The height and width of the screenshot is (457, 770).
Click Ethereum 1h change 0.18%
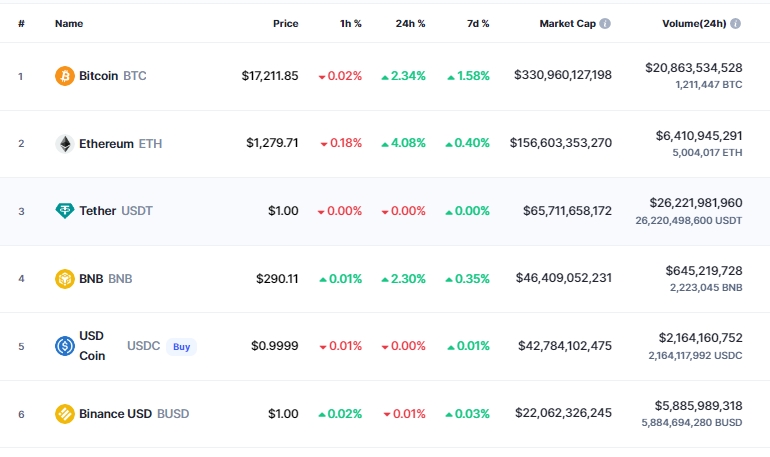click(x=341, y=143)
